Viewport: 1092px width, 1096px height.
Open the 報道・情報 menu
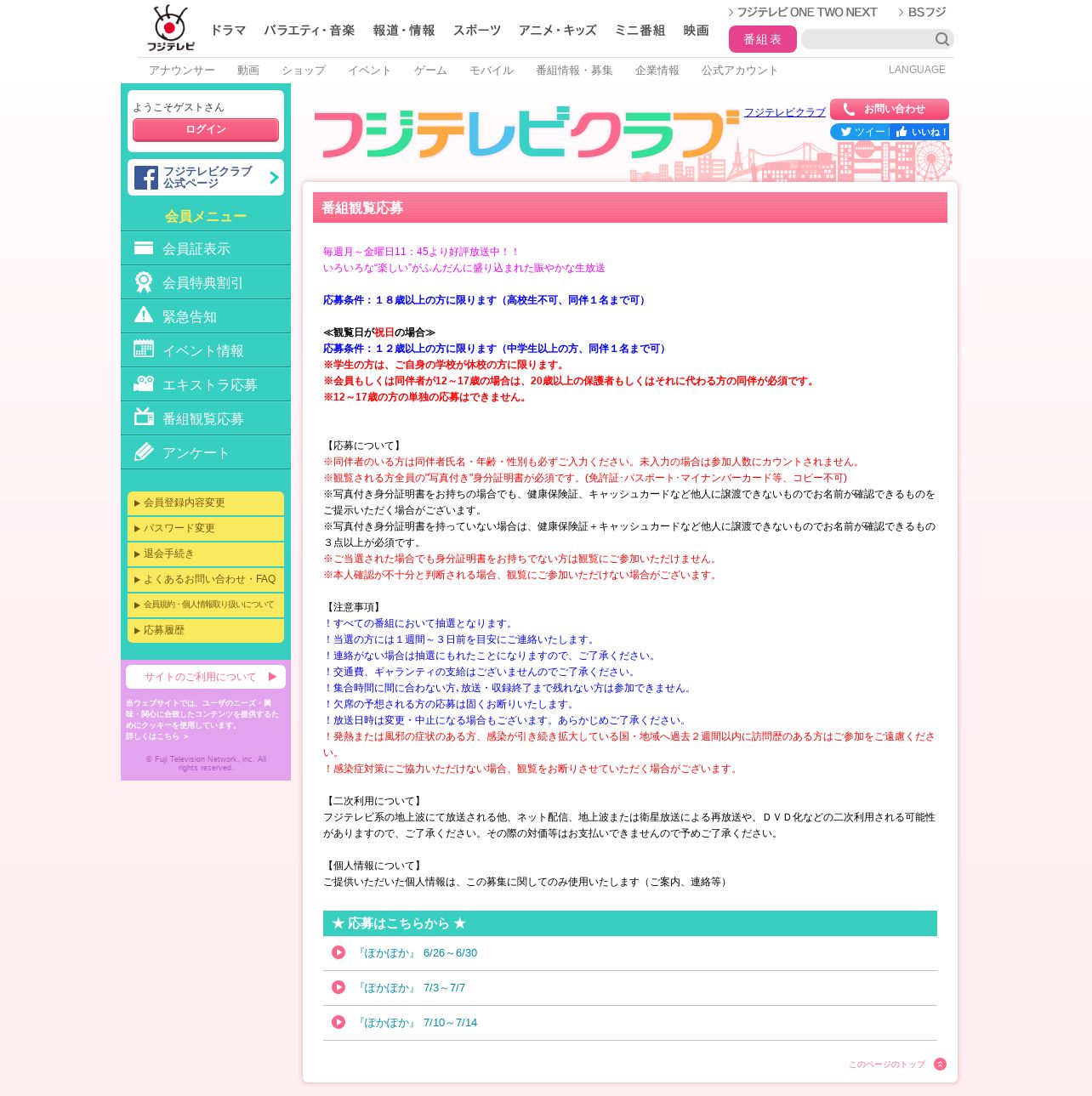404,30
